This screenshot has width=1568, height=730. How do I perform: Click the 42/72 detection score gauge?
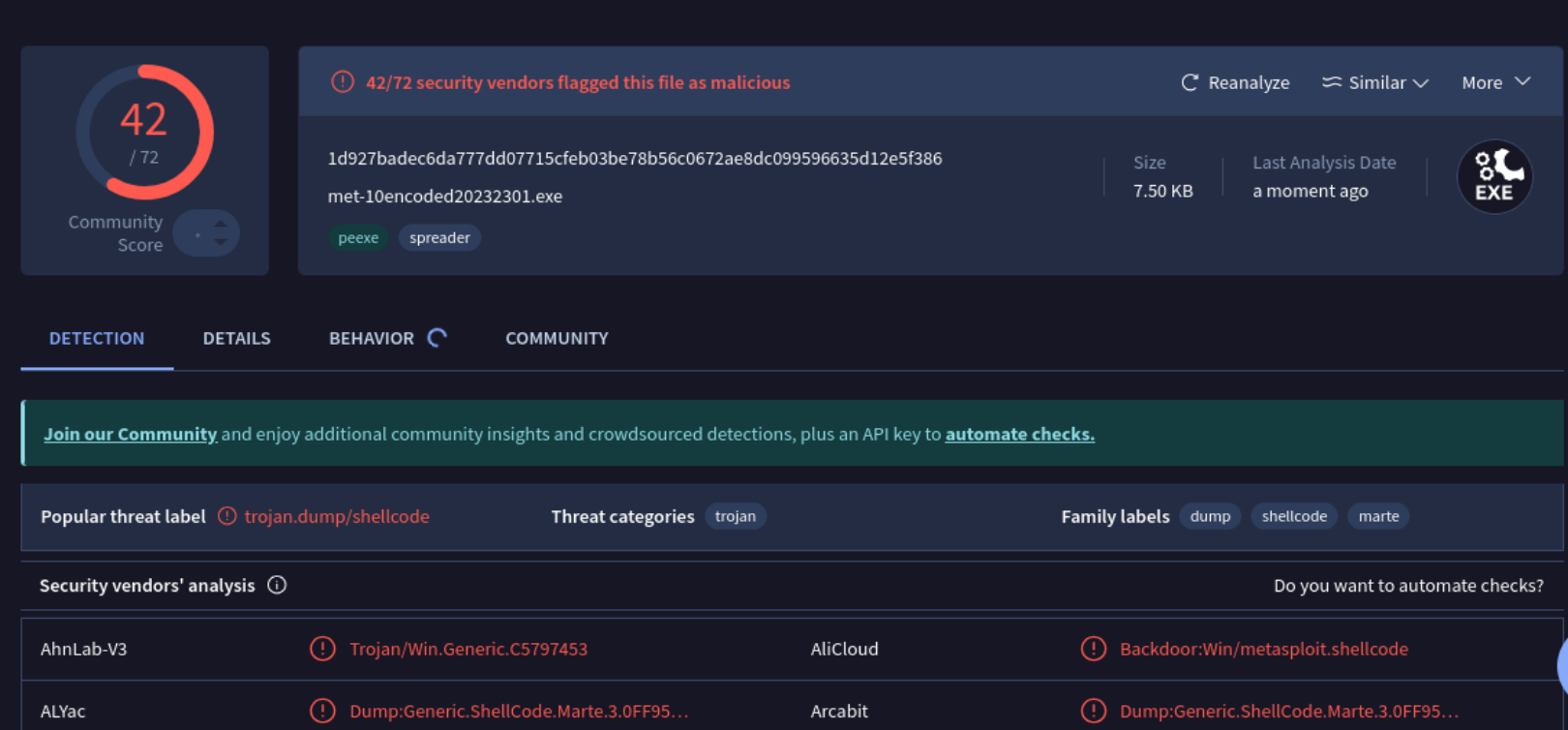(144, 133)
